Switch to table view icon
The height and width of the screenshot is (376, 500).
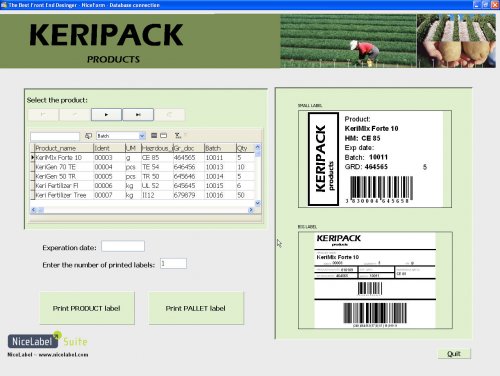(154, 135)
